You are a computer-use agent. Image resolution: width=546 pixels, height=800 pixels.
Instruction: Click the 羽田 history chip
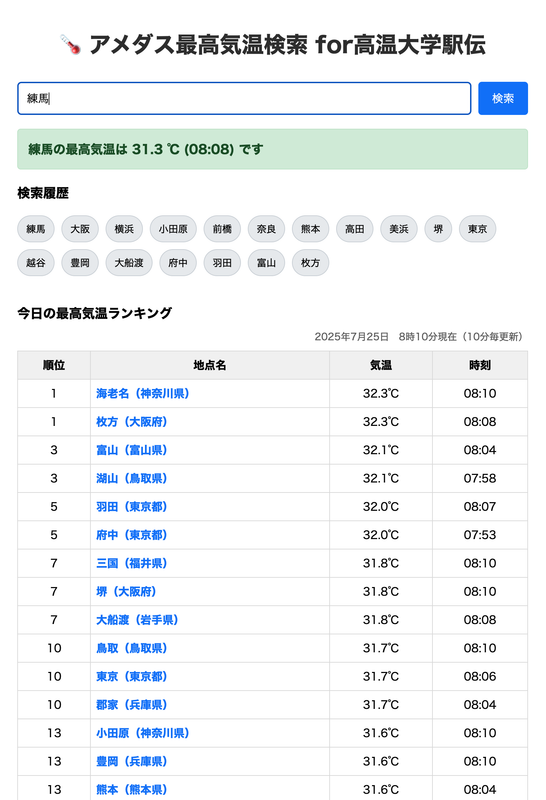click(x=222, y=263)
